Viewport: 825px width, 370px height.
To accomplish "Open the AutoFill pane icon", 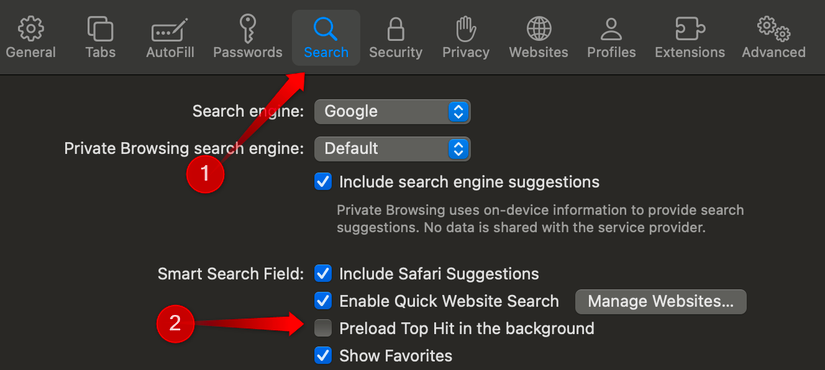I will coord(170,30).
